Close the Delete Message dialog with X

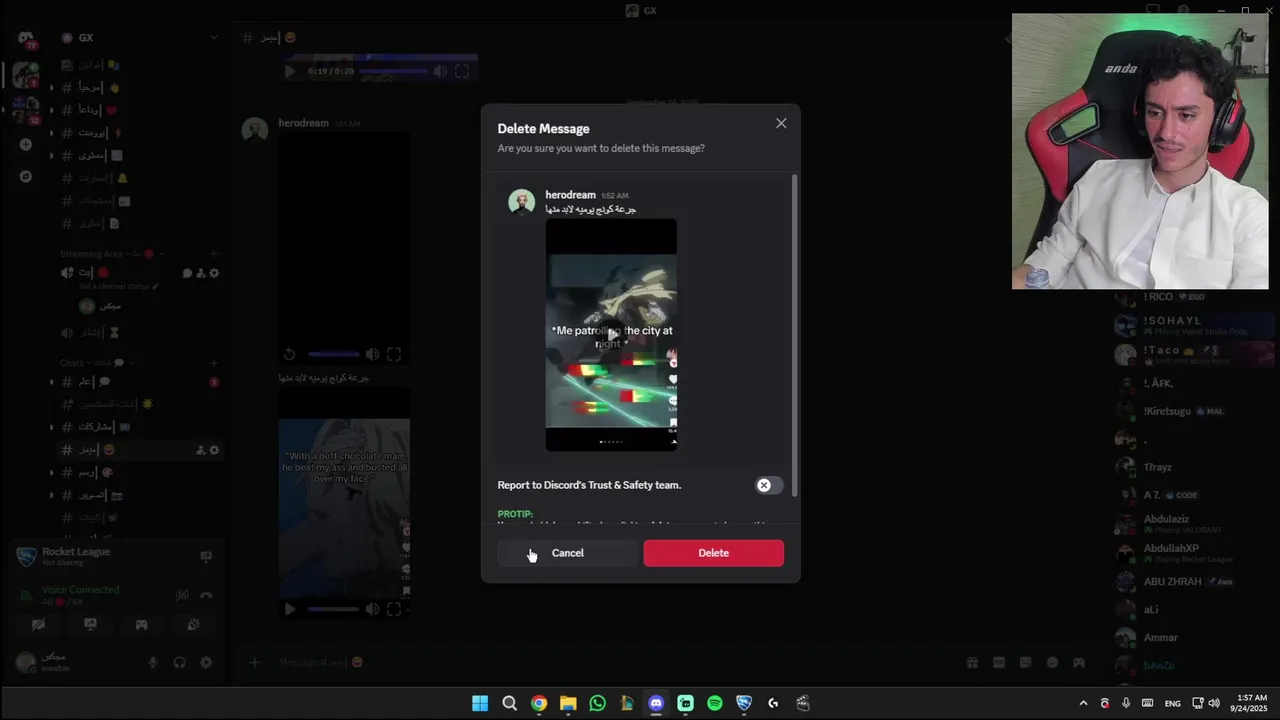click(x=781, y=123)
